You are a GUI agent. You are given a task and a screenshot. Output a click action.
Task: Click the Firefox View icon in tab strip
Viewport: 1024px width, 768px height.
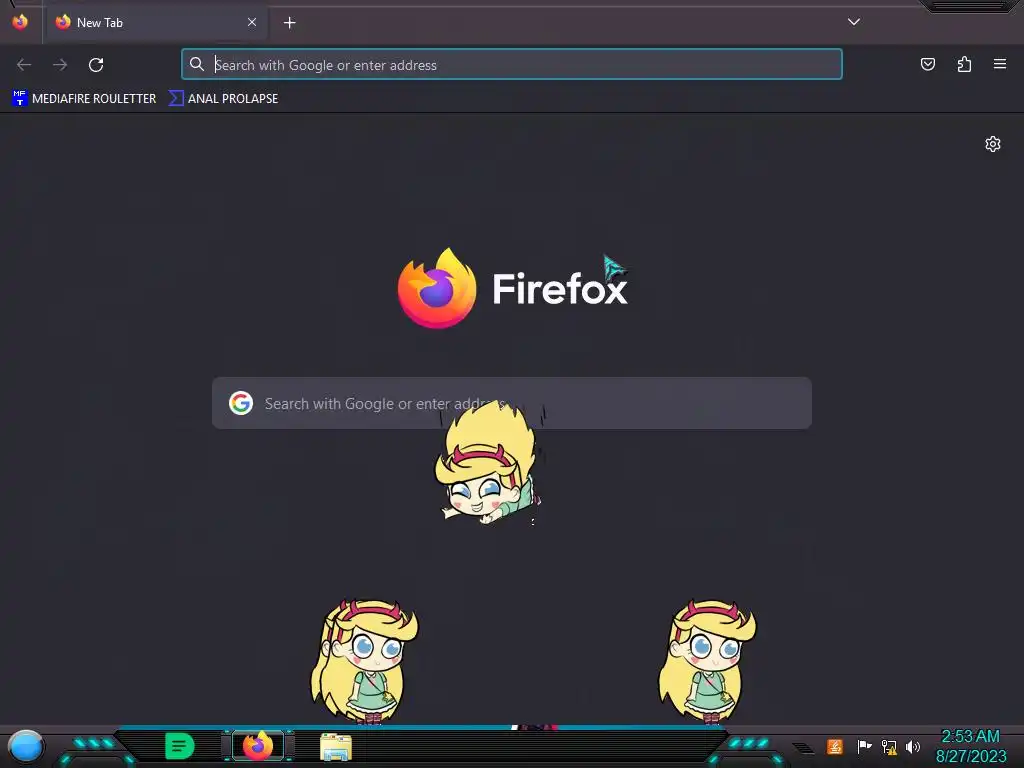[20, 22]
